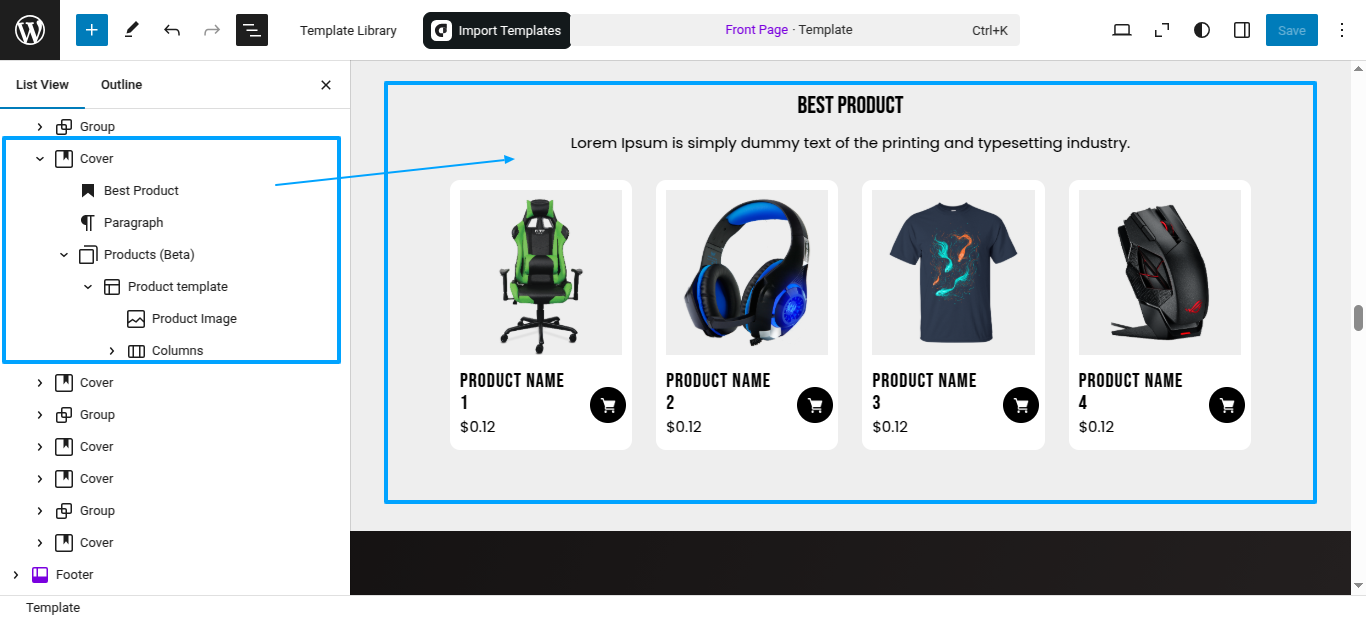
Task: Toggle the Styles half-circle icon
Action: (x=1202, y=30)
